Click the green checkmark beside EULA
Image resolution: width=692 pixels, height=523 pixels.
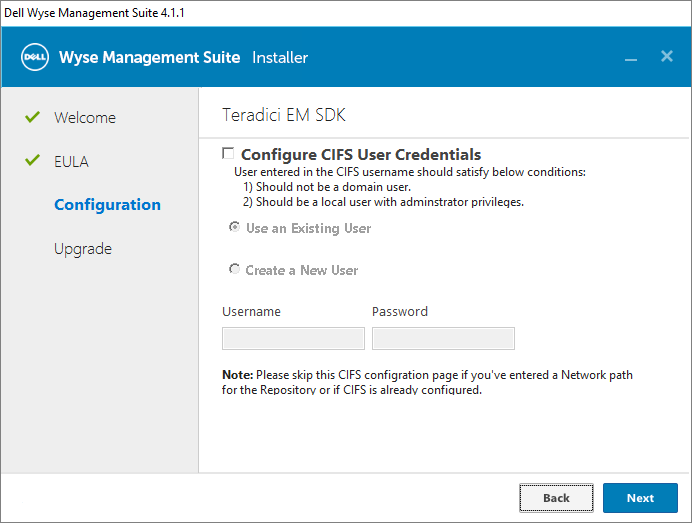tap(32, 161)
